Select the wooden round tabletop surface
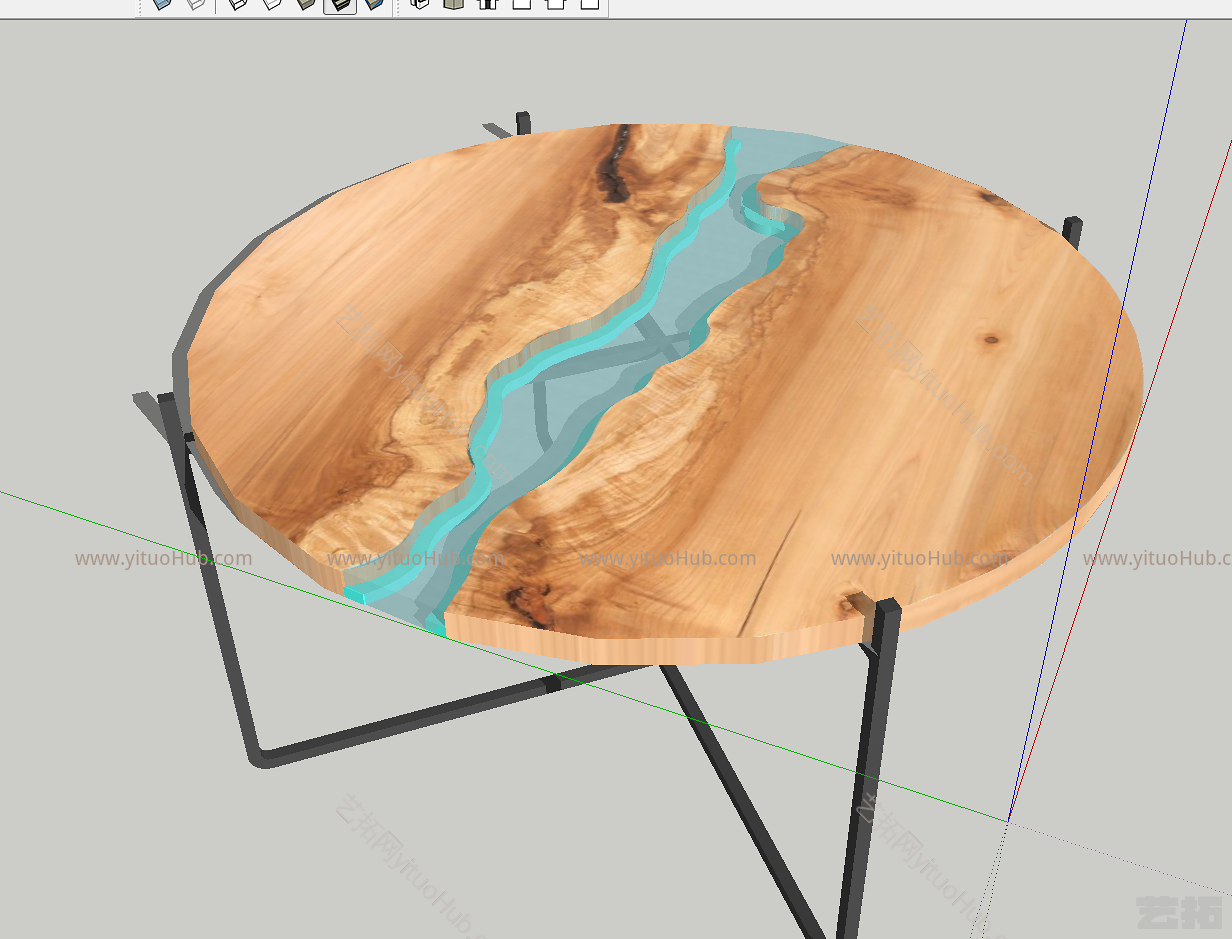The height and width of the screenshot is (939, 1232). click(x=880, y=400)
